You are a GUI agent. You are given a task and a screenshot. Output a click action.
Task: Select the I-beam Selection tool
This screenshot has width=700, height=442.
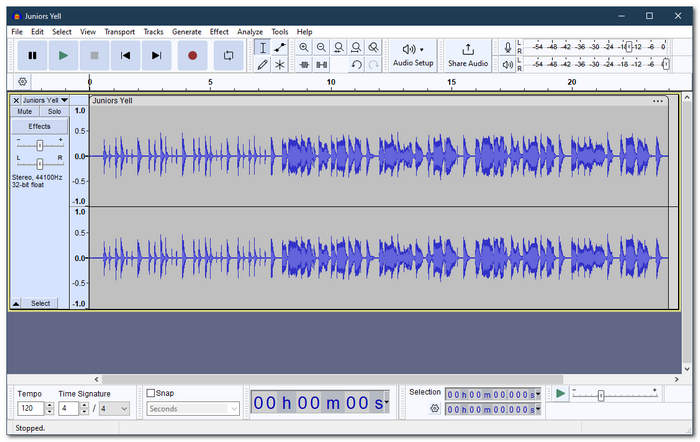point(262,47)
